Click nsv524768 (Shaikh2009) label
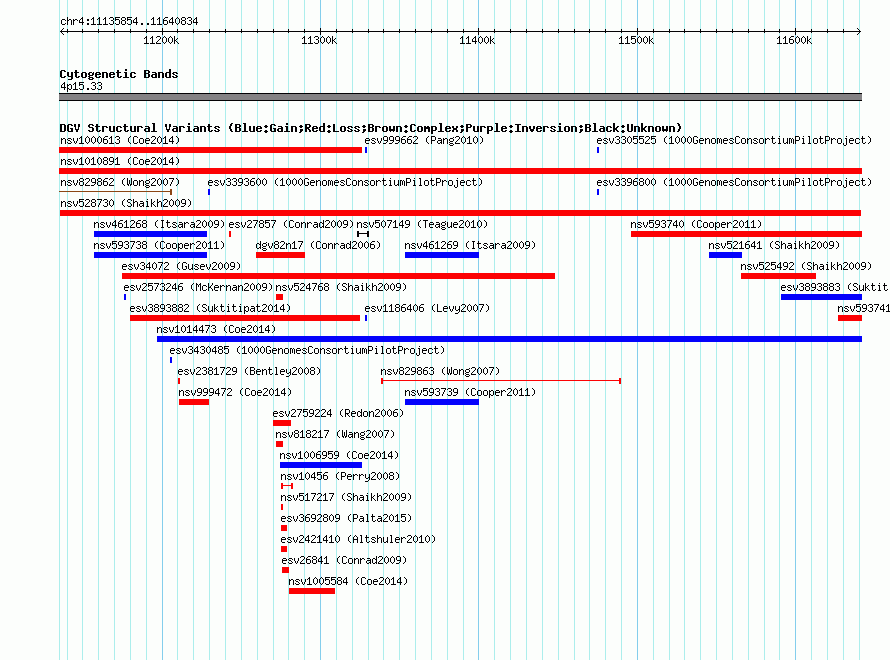Viewport: 890px width, 660px height. pos(341,287)
